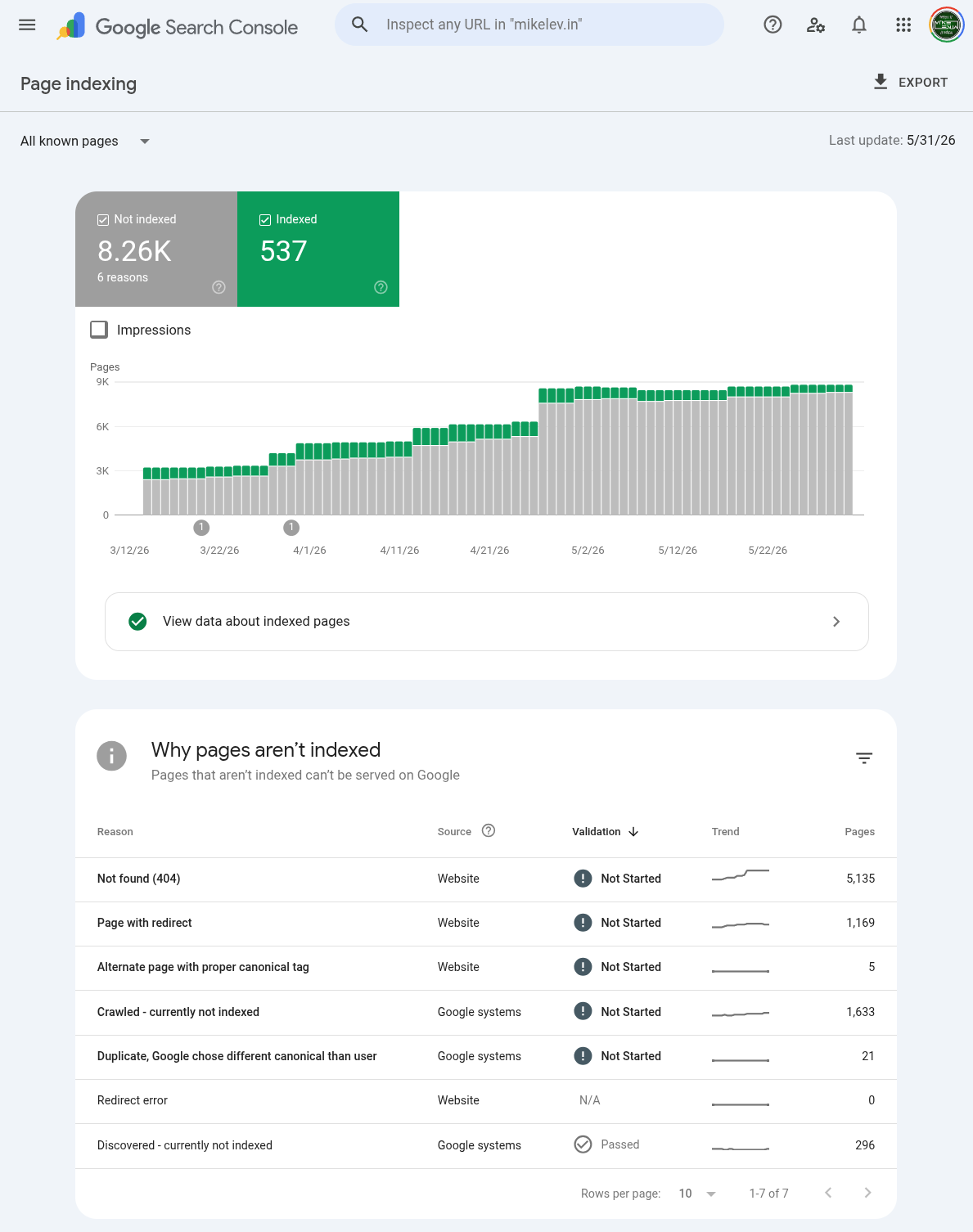This screenshot has height=1232, width=973.
Task: Click the Google Search Console logo
Action: click(178, 26)
